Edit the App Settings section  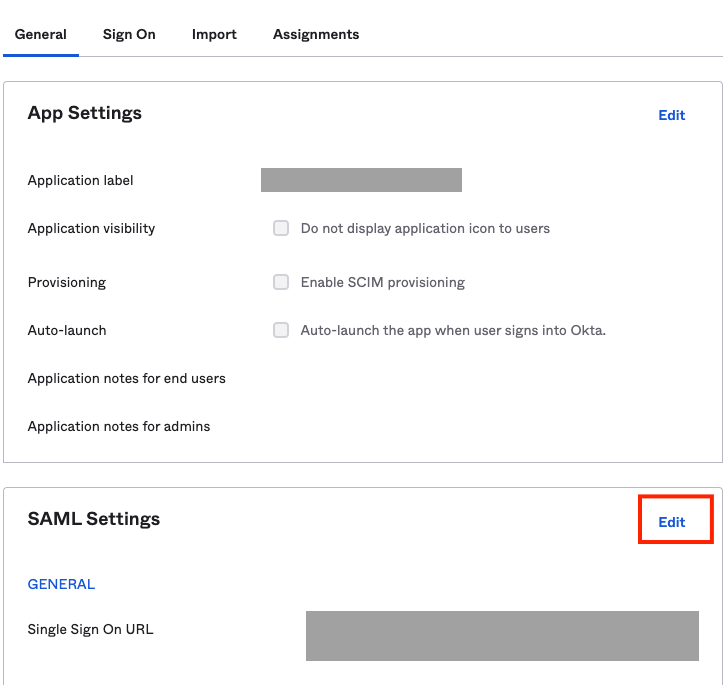(x=671, y=115)
